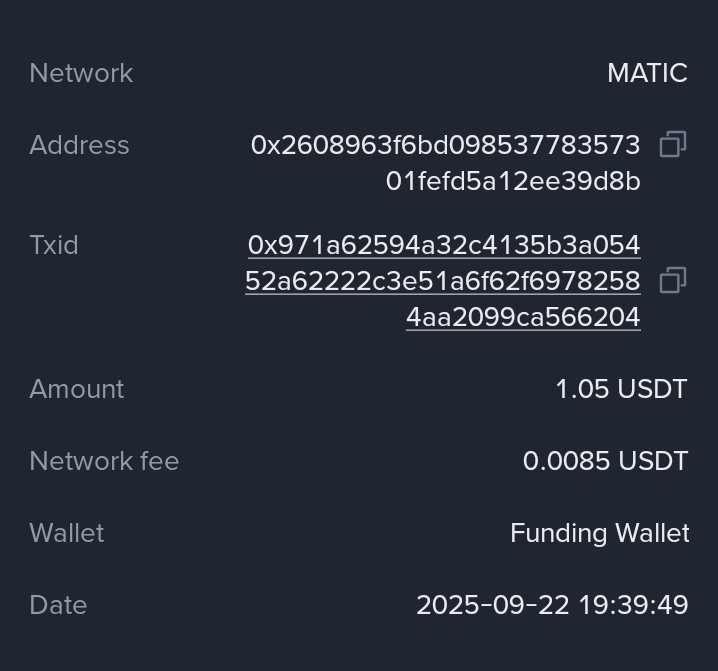The width and height of the screenshot is (718, 671).
Task: Select address text starting 0x2608963f6bd
Action: 445,145
